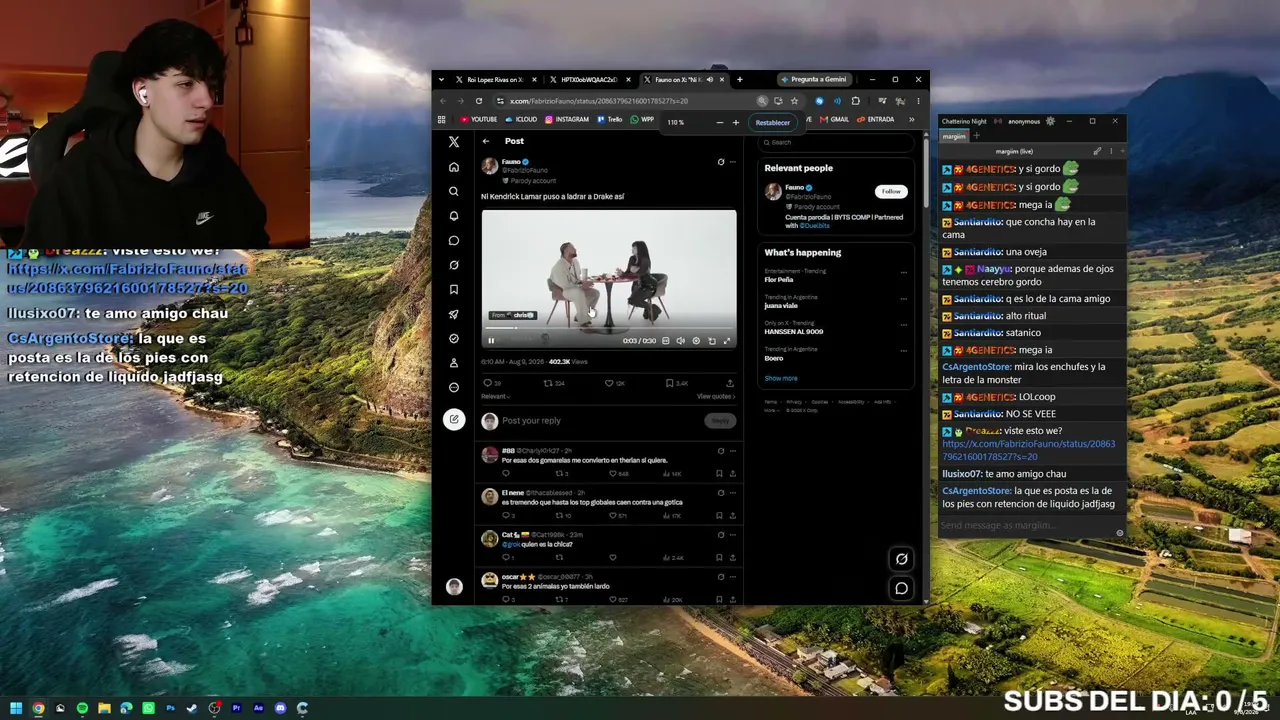The width and height of the screenshot is (1280, 720).
Task: Open Grok icon in X sidebar
Action: tap(454, 265)
